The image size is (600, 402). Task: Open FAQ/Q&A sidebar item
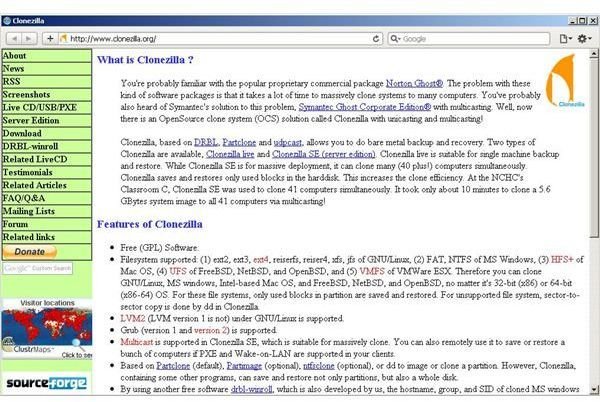(x=47, y=199)
